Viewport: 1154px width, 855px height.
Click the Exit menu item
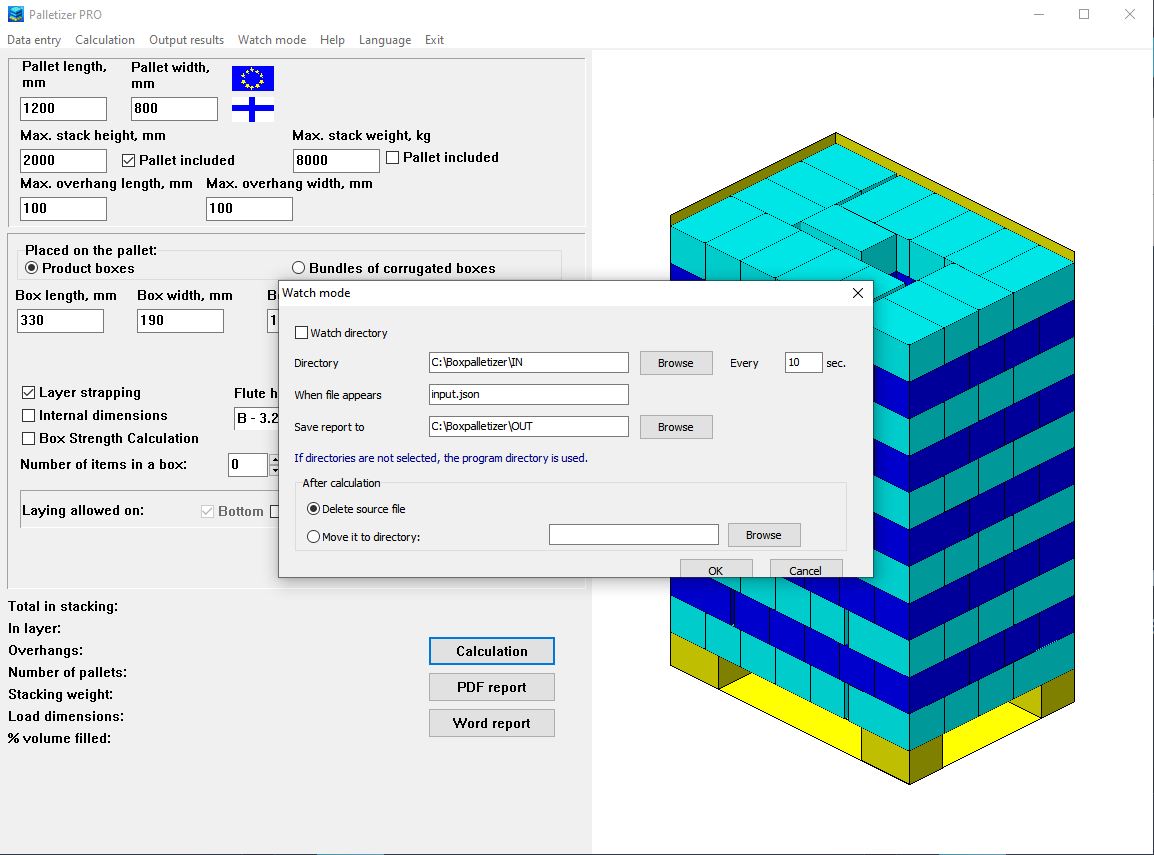434,40
